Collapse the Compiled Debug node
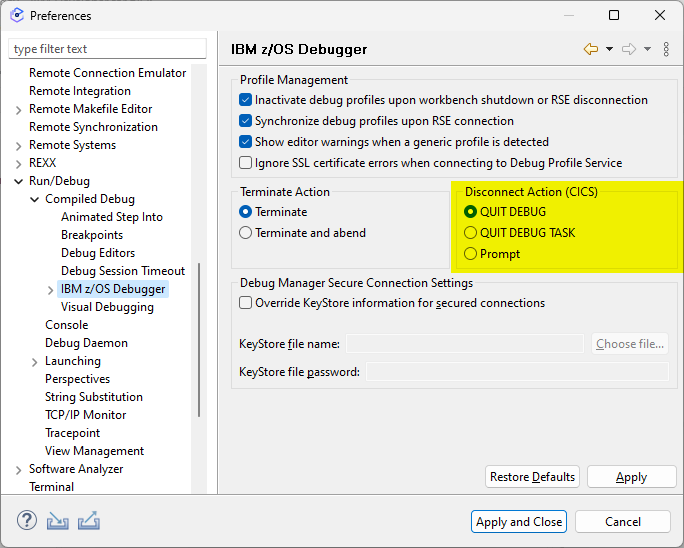This screenshot has height=548, width=684. pyautogui.click(x=34, y=199)
